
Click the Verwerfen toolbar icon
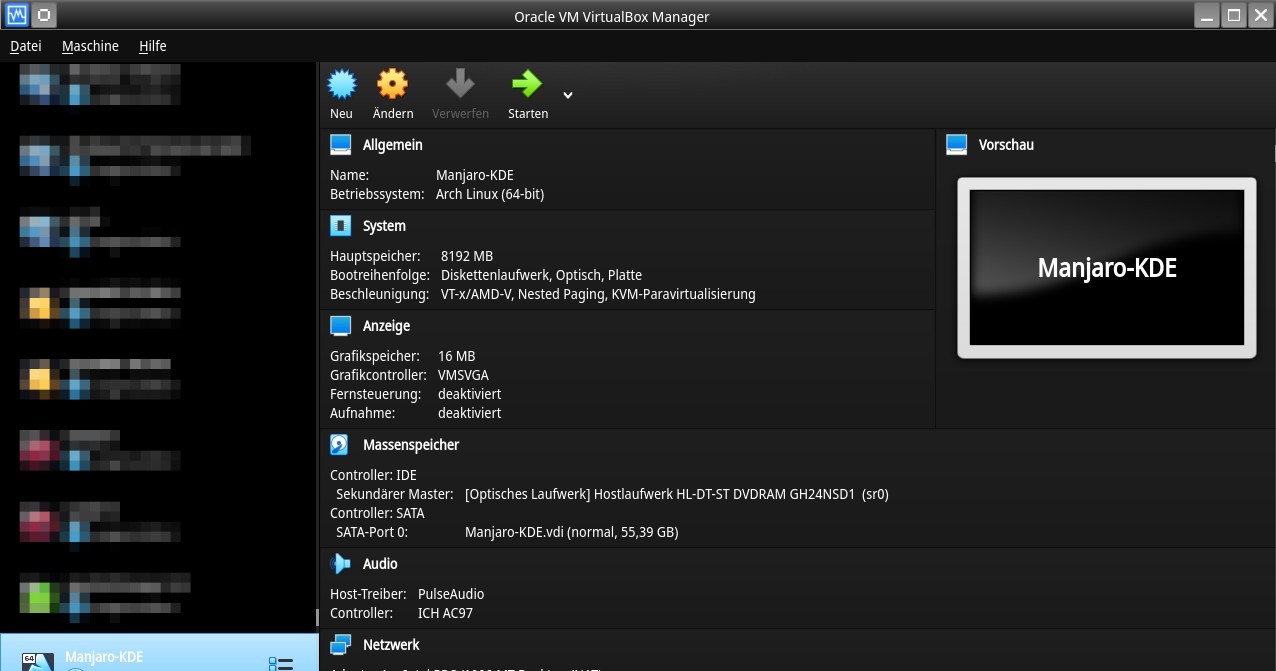460,83
